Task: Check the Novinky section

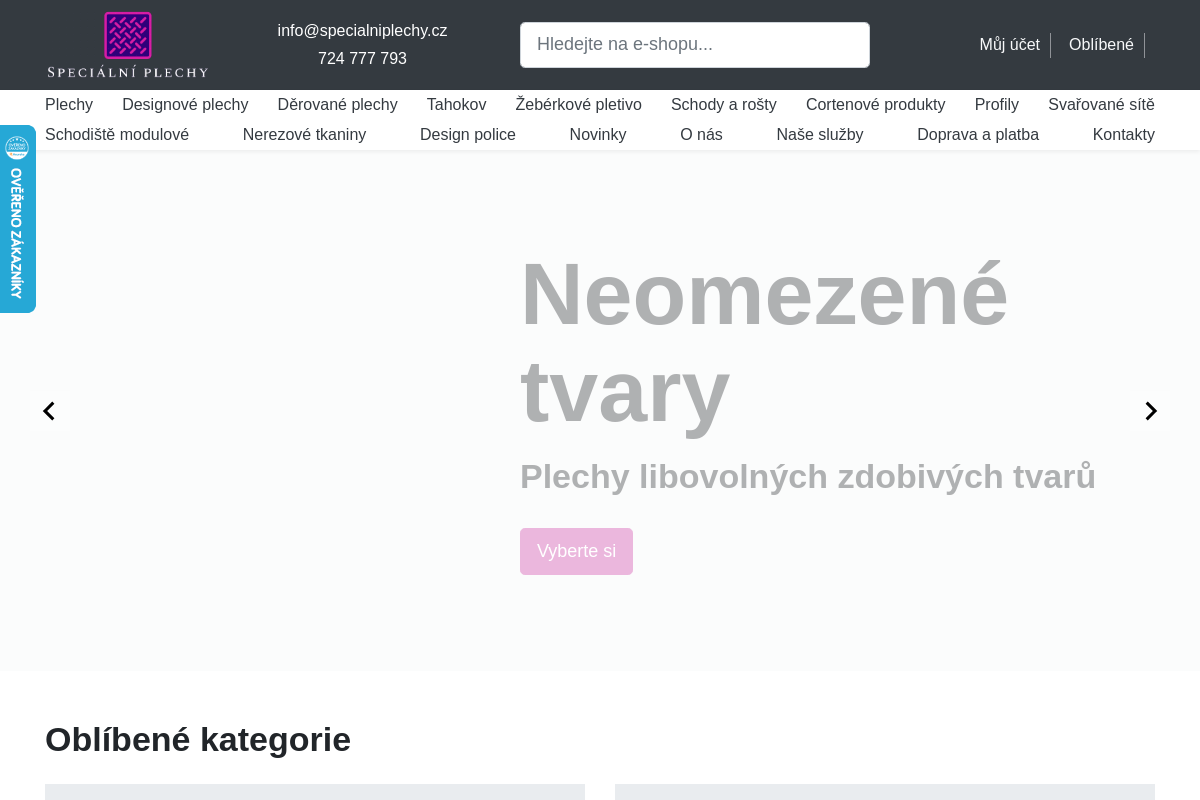Action: point(598,134)
